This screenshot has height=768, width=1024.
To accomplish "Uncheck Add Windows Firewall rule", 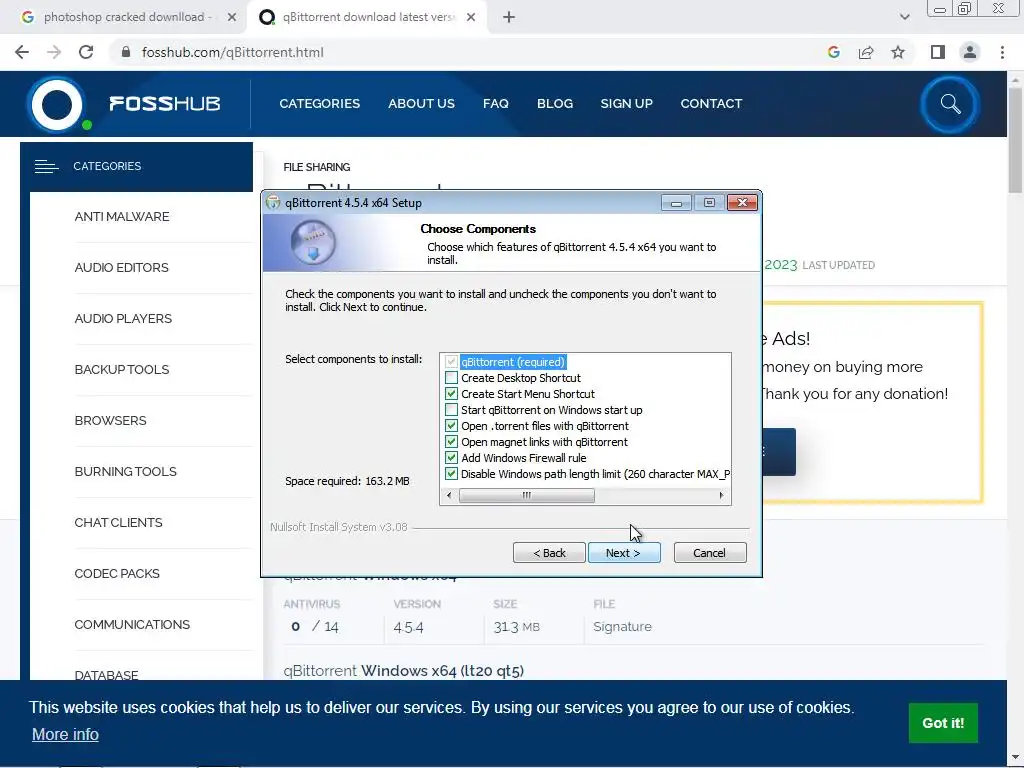I will tap(451, 458).
